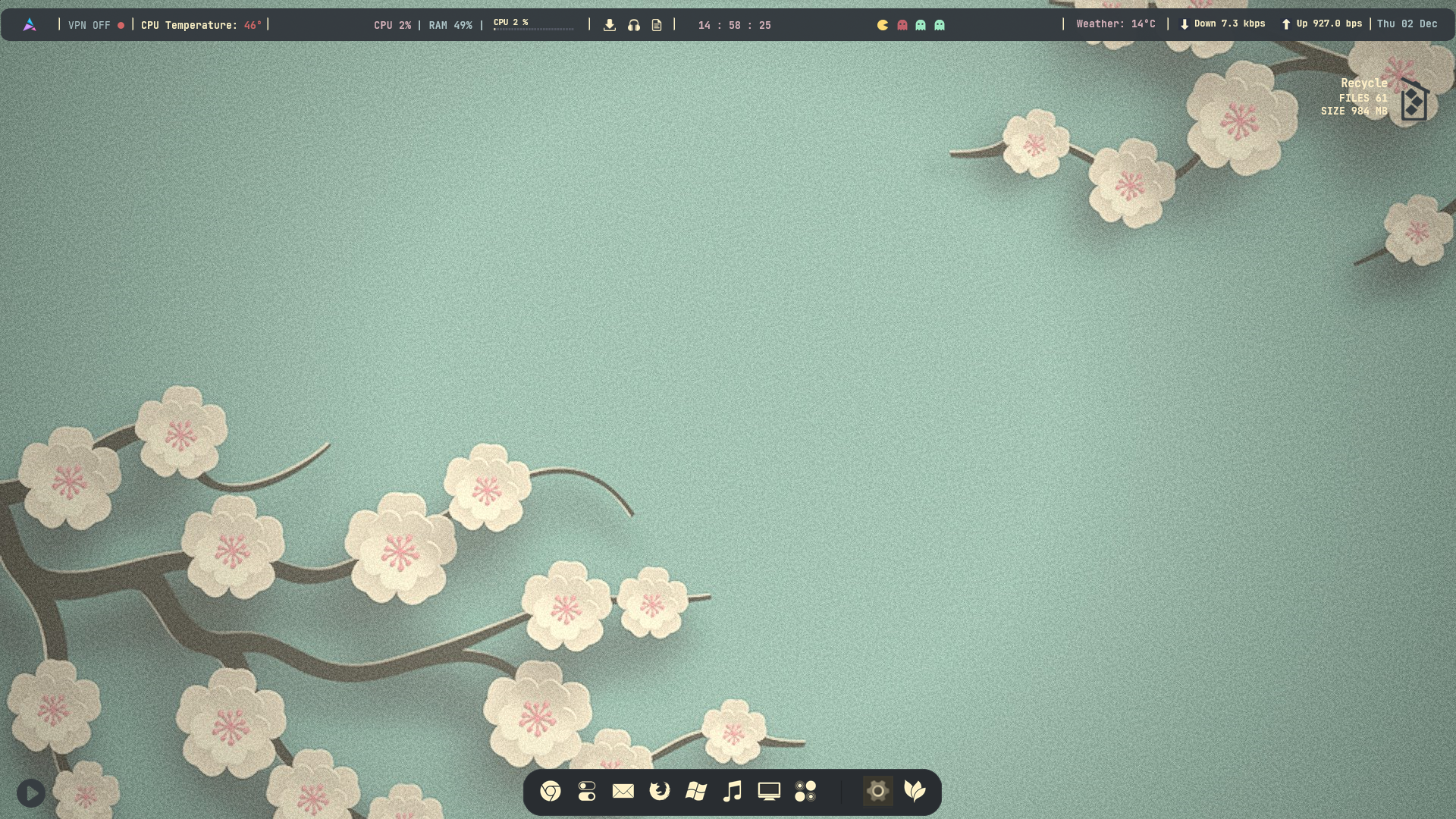Click the Windows flag dock icon
The height and width of the screenshot is (819, 1456).
pyautogui.click(x=696, y=792)
